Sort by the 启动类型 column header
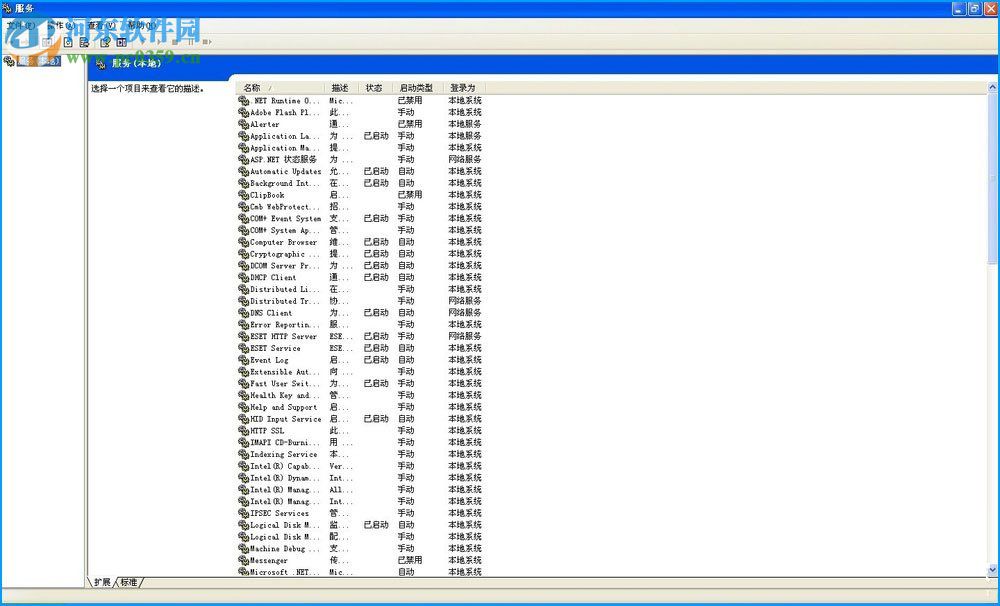This screenshot has height=606, width=1000. (x=417, y=88)
